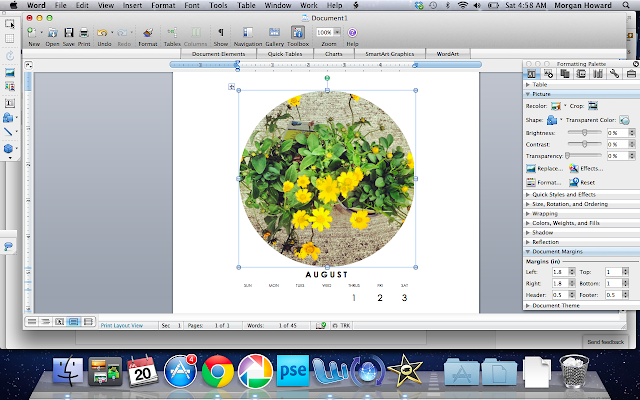The image size is (640, 400).
Task: Open Help with the purple question icon
Action: tap(352, 33)
